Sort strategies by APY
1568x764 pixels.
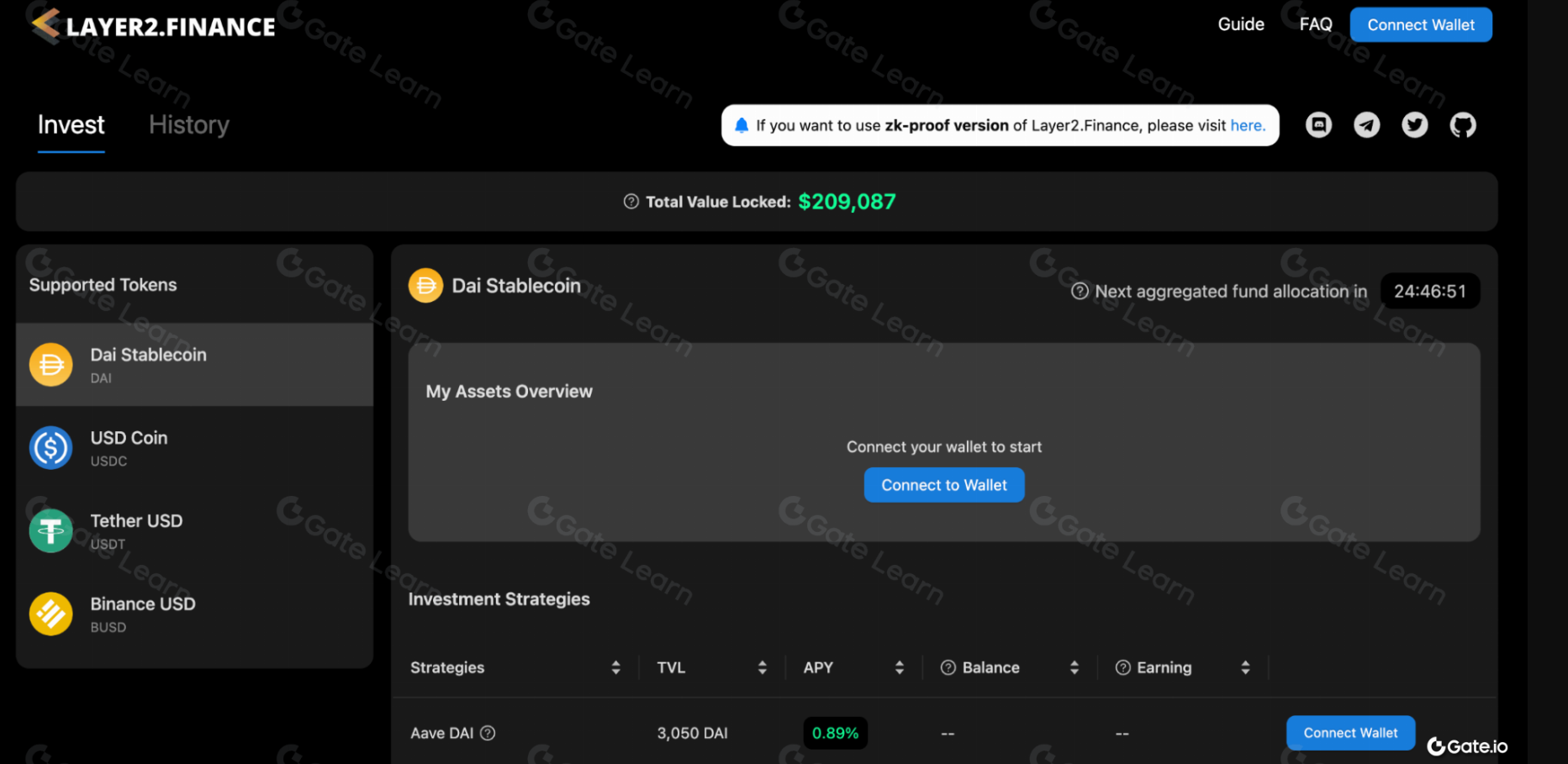click(x=900, y=667)
